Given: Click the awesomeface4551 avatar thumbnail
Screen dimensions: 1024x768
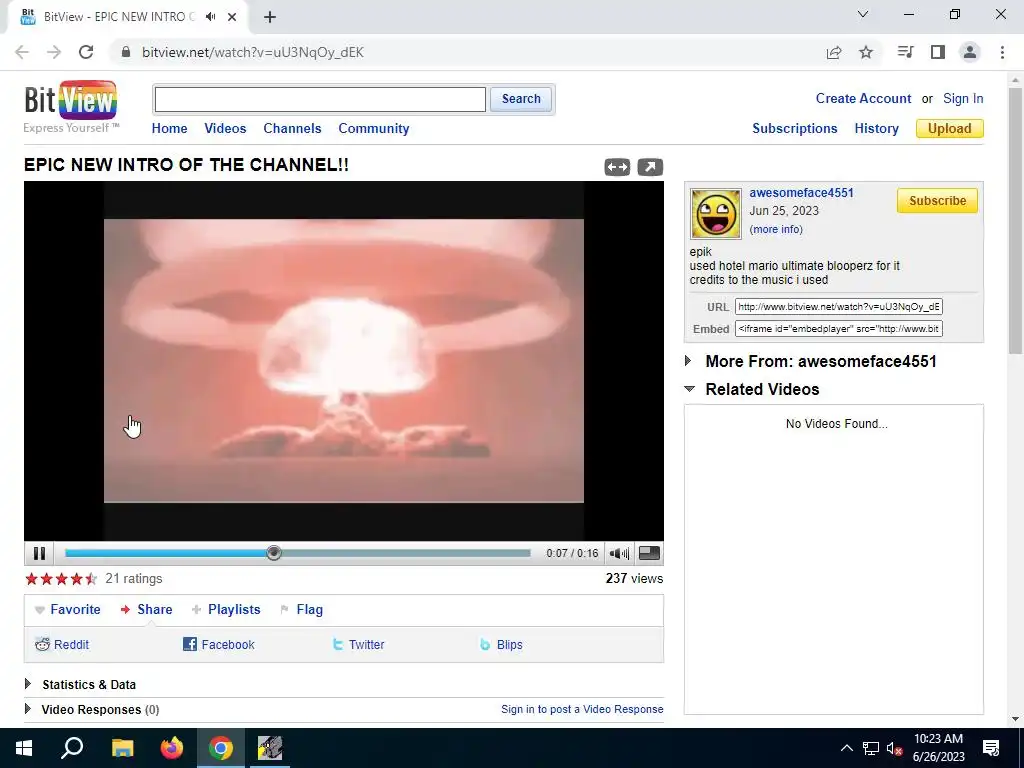Looking at the screenshot, I should pyautogui.click(x=716, y=214).
